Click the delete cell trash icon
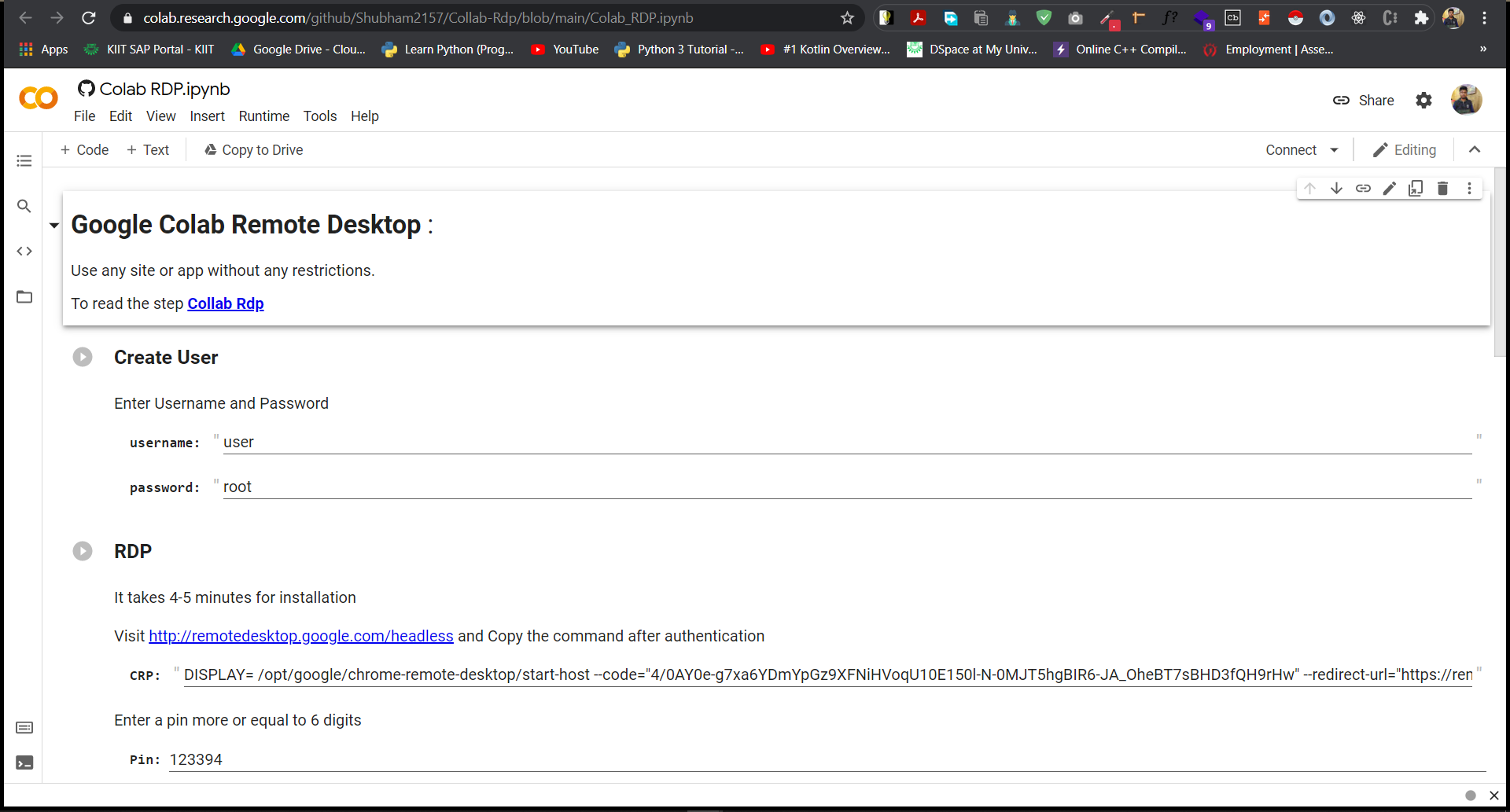1510x812 pixels. coord(1442,189)
